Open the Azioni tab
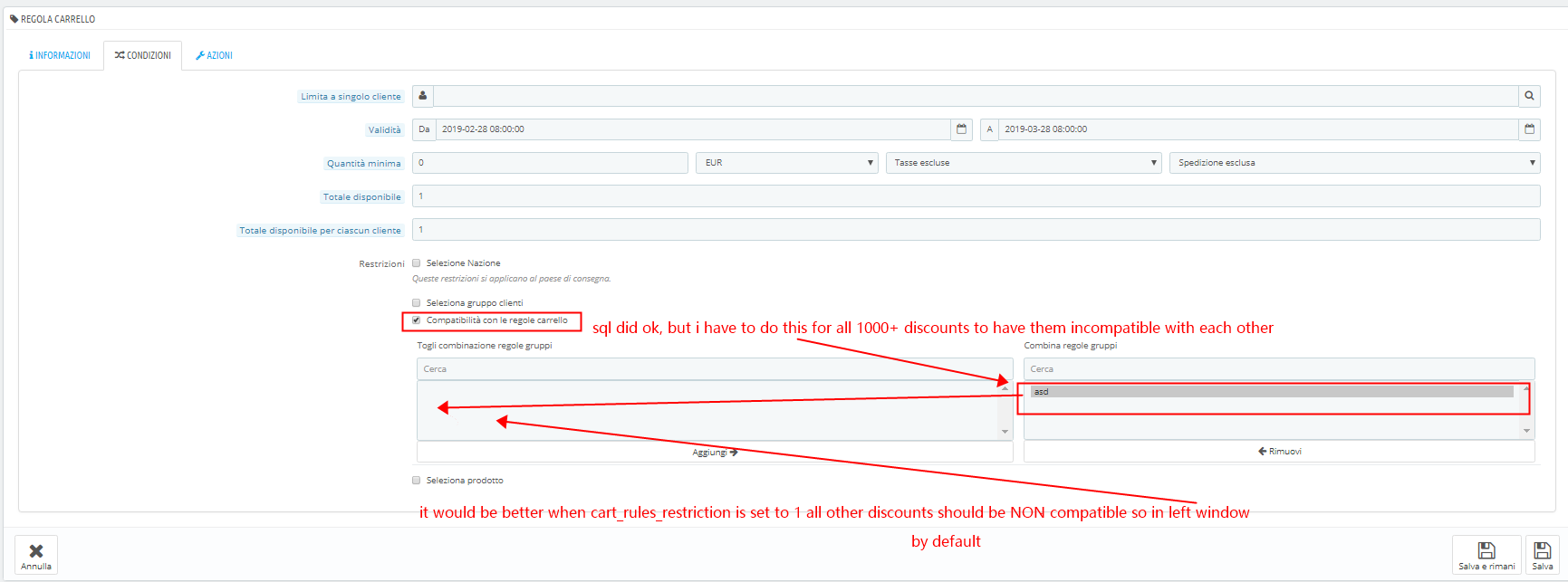Image resolution: width=1568 pixels, height=582 pixels. pos(215,55)
